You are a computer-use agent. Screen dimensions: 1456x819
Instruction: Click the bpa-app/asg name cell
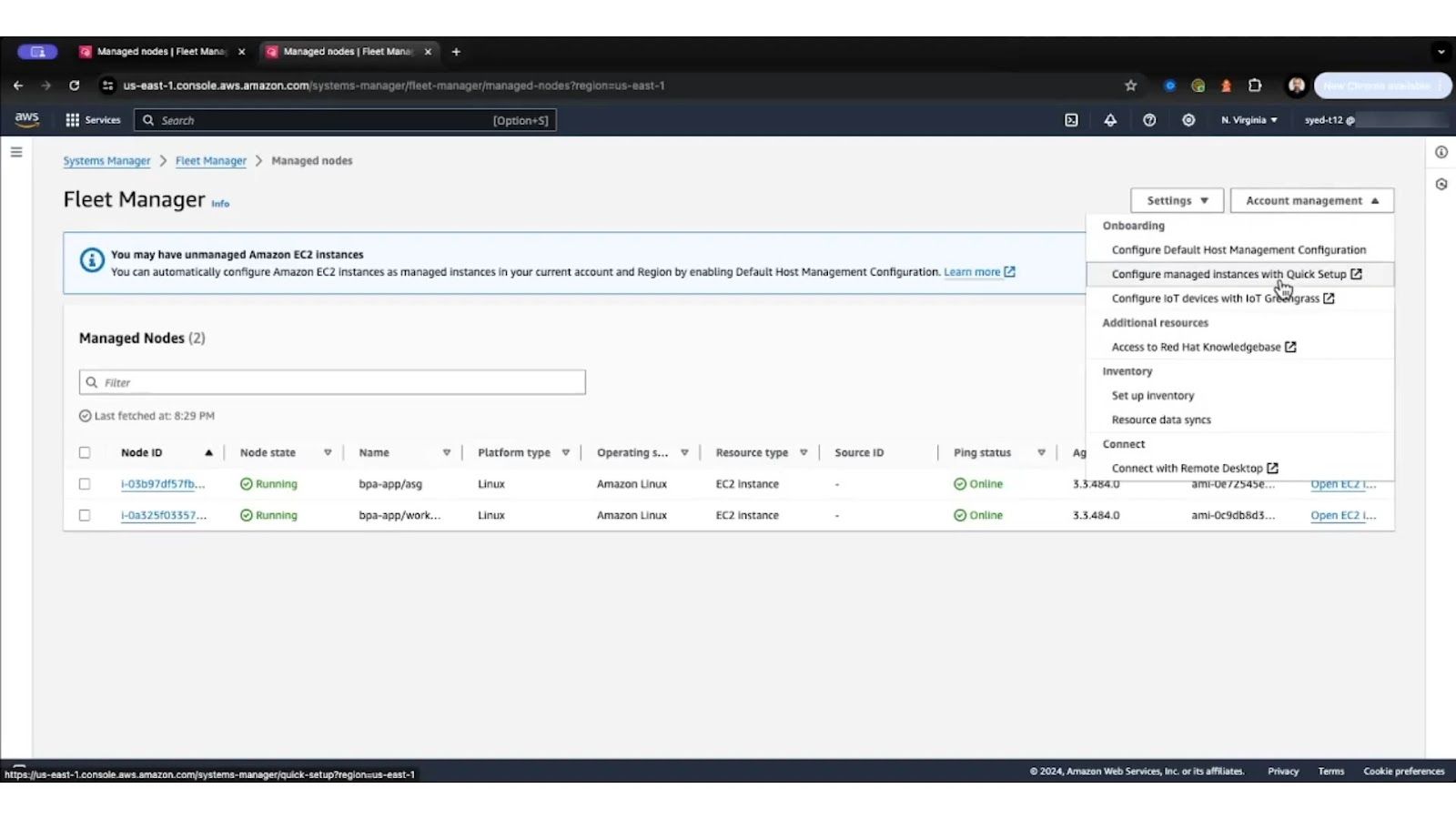[x=390, y=484]
